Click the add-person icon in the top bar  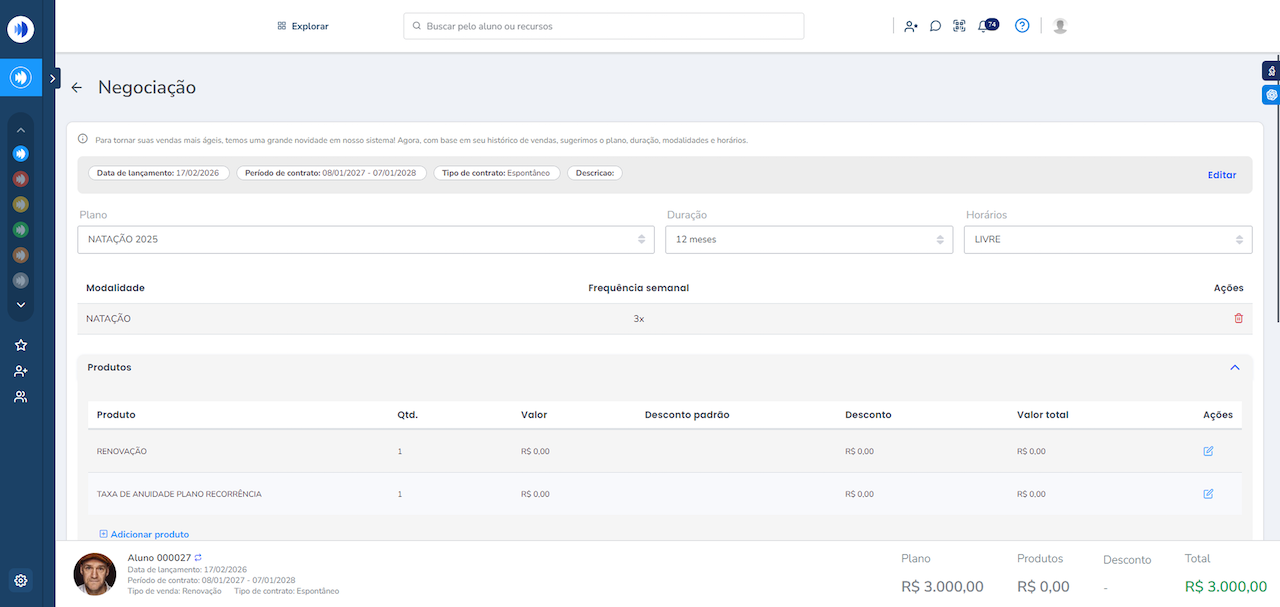tap(910, 27)
